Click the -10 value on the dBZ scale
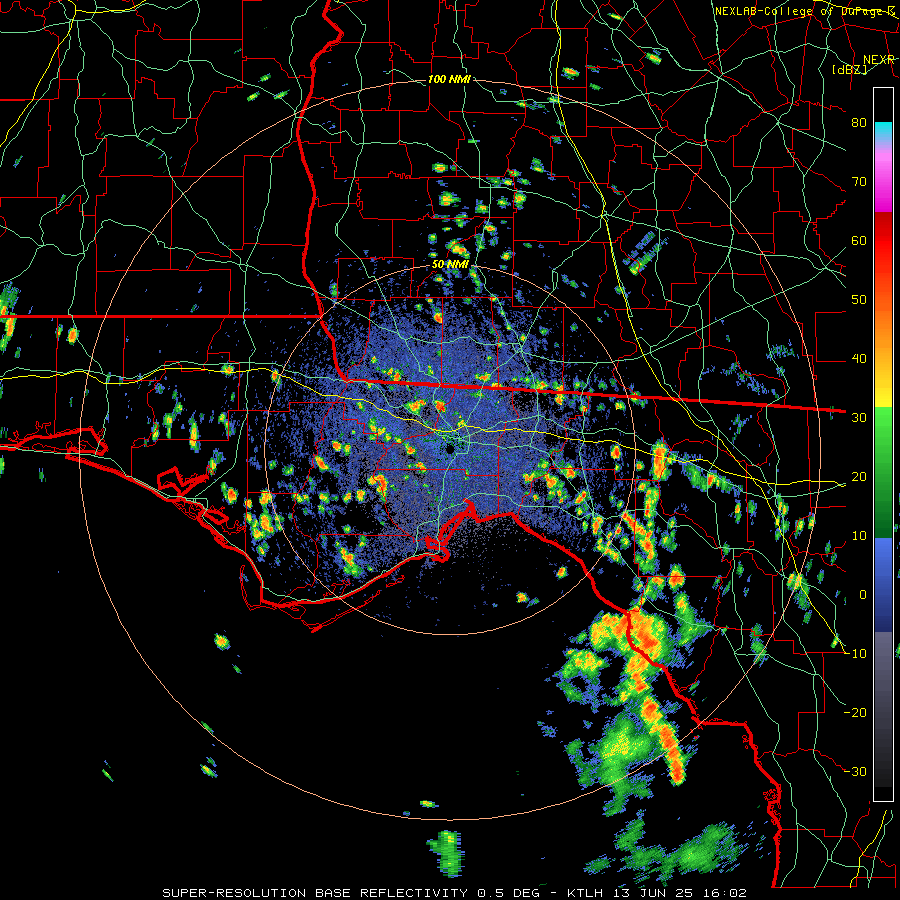Image resolution: width=900 pixels, height=900 pixels. click(x=855, y=654)
